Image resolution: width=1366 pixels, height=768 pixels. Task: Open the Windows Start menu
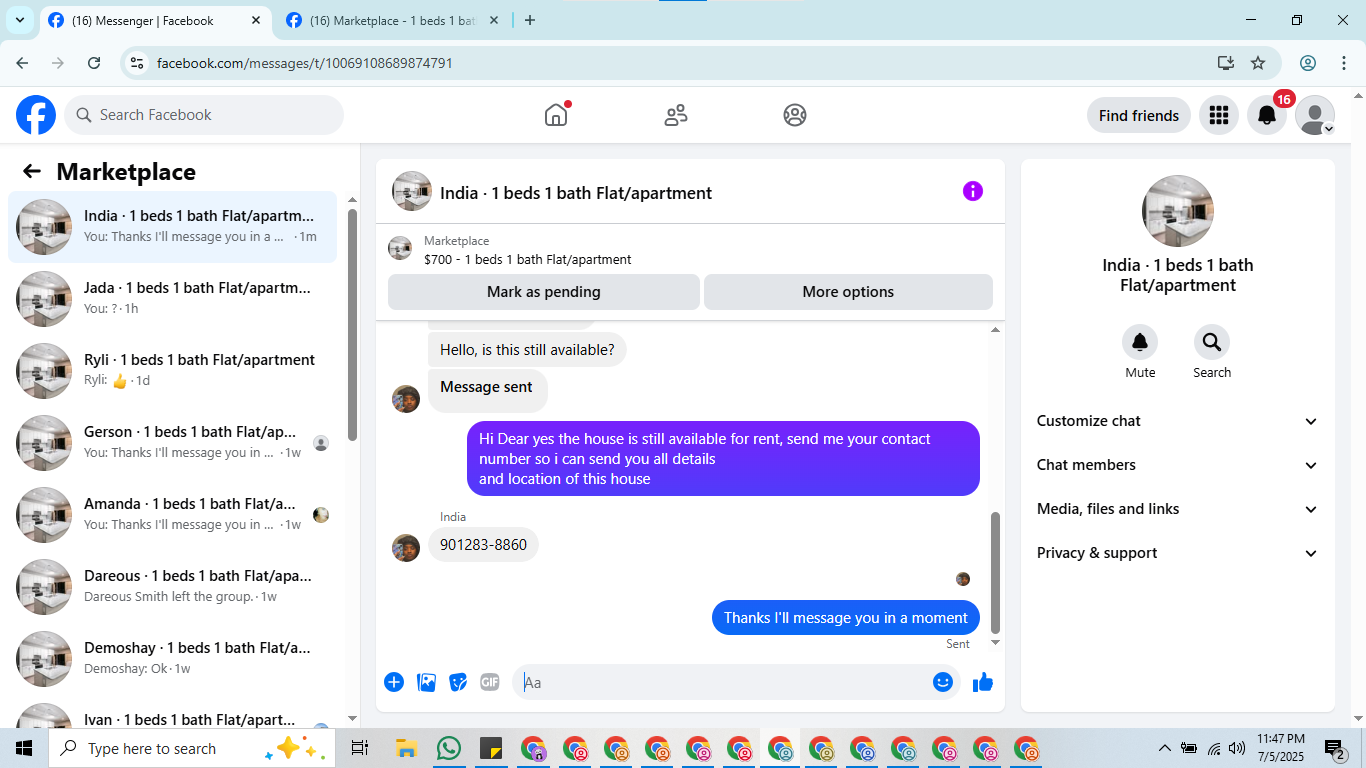click(x=24, y=748)
